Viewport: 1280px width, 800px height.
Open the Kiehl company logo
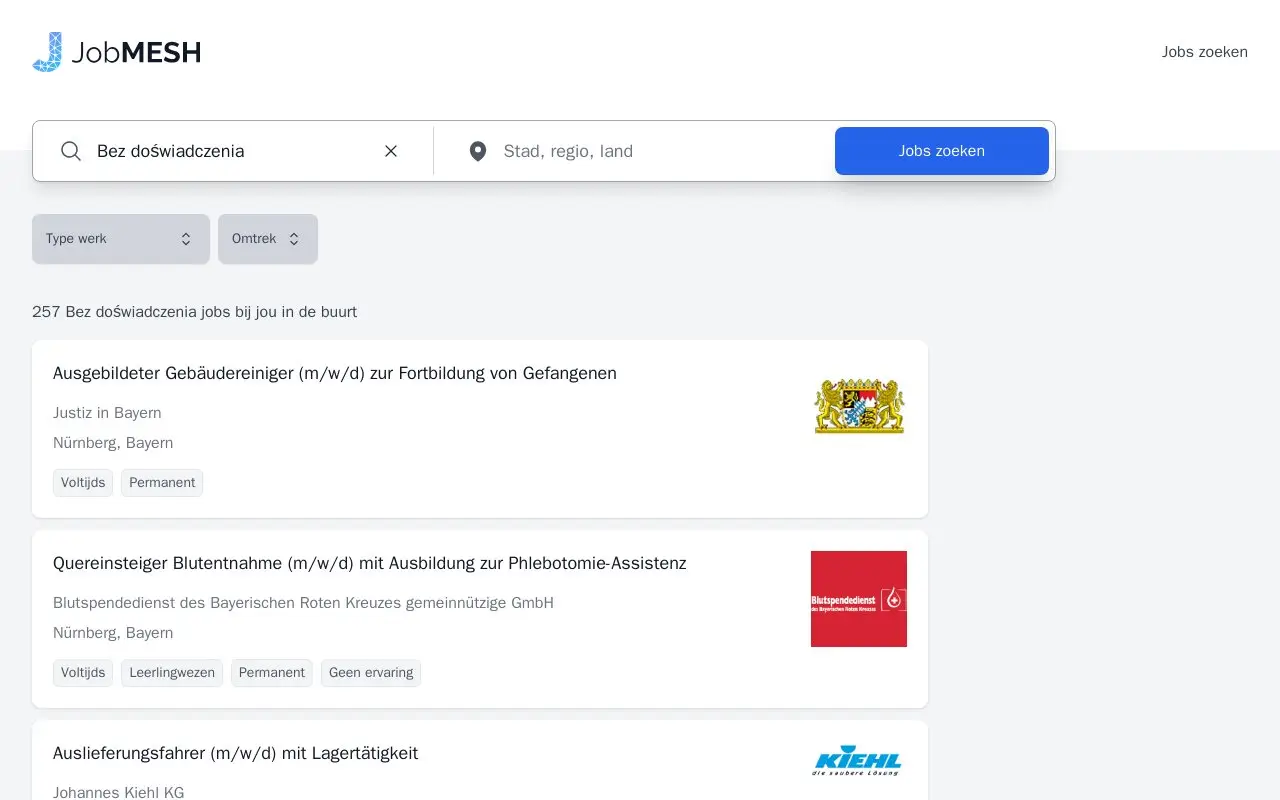(859, 761)
